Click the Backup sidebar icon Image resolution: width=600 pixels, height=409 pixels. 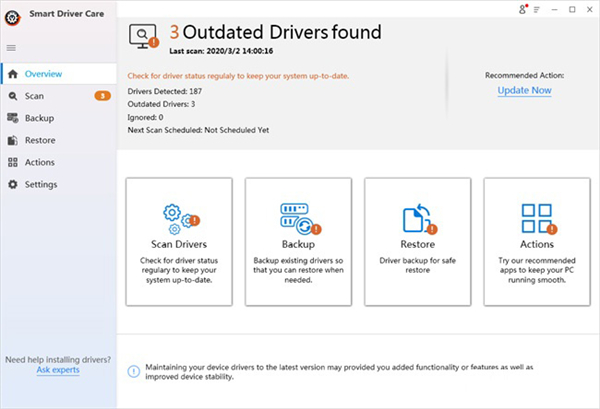point(13,118)
